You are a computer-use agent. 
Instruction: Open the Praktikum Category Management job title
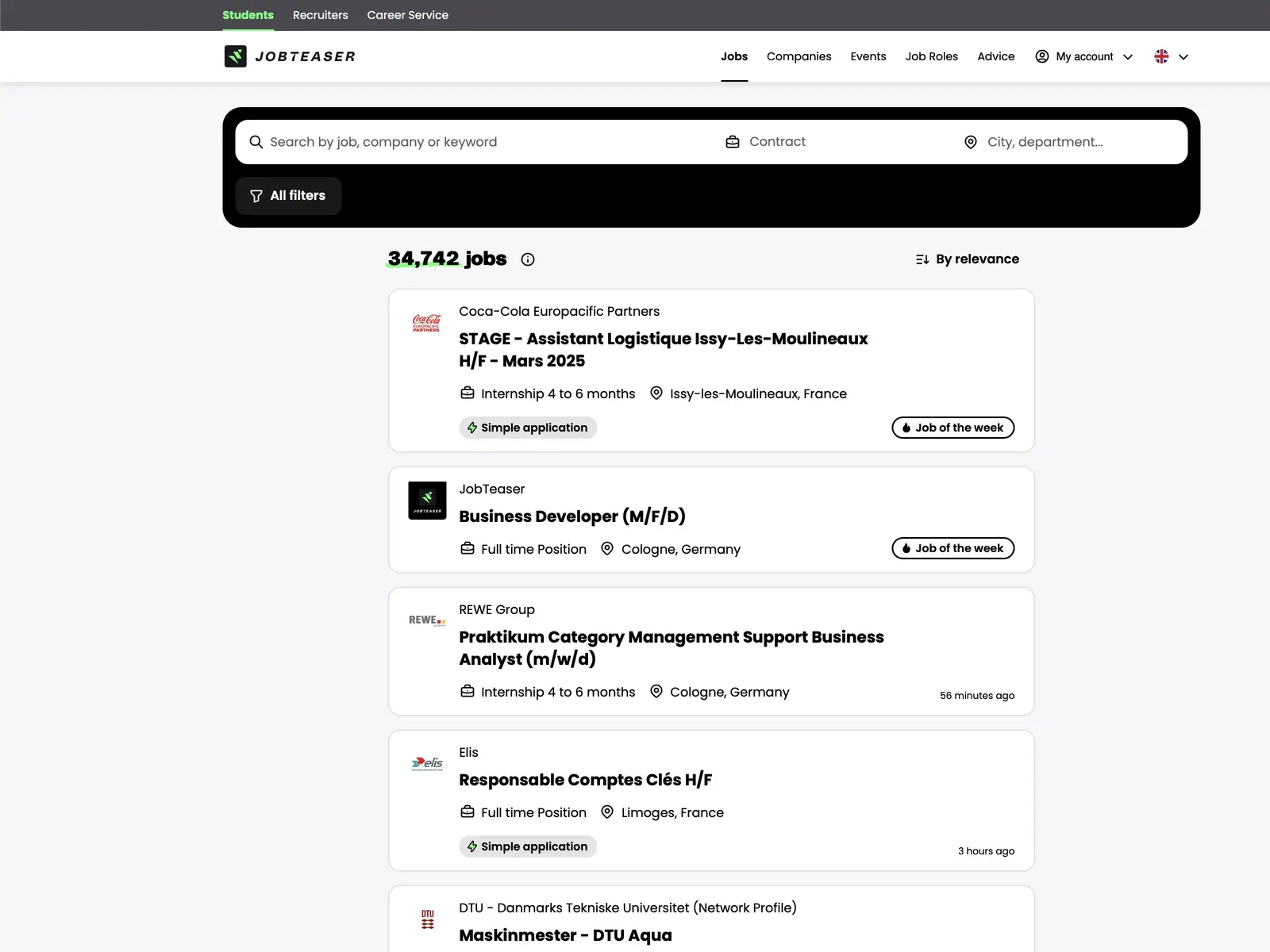pos(672,648)
